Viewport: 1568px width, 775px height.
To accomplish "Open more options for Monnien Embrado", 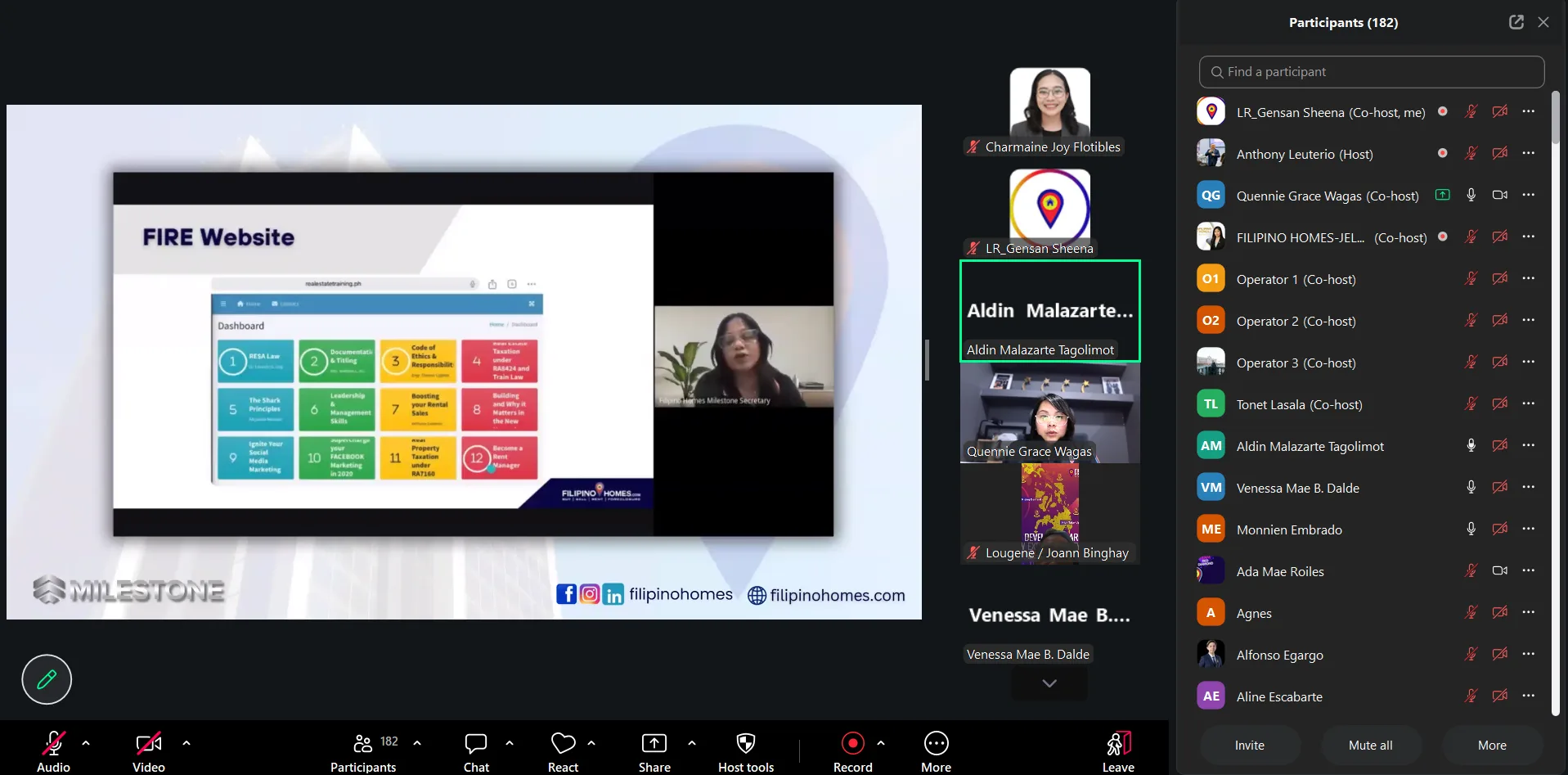I will 1529,529.
